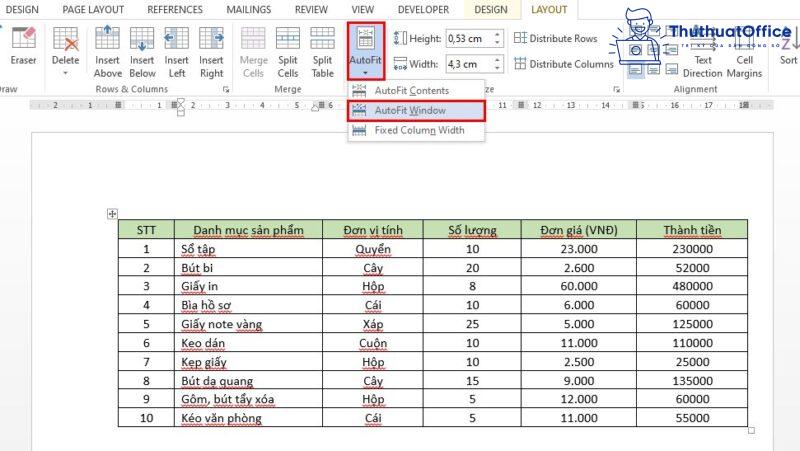Open the DEVELOPER tab
The image size is (800, 451).
pyautogui.click(x=423, y=10)
